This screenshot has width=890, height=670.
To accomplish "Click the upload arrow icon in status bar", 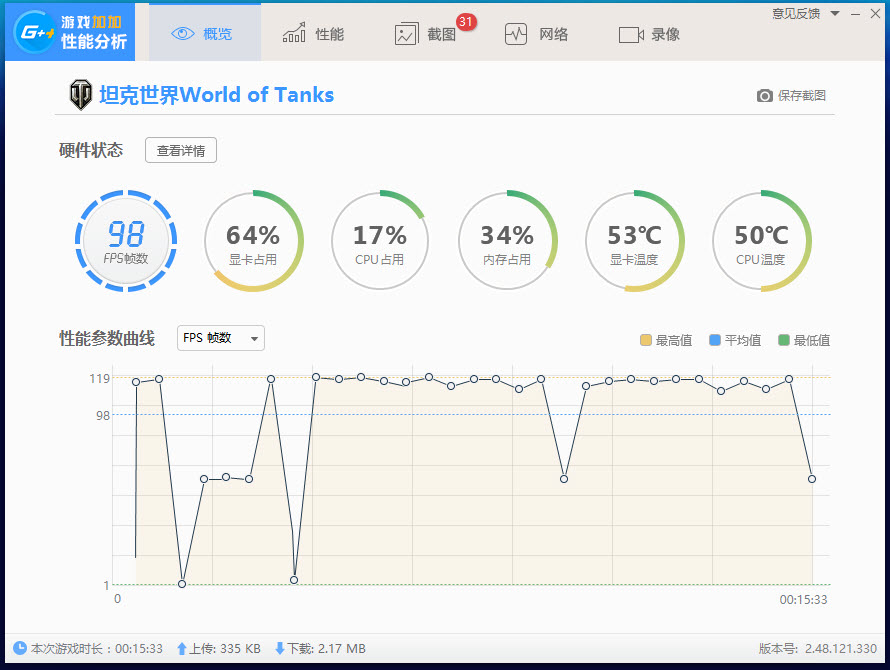I will (182, 648).
